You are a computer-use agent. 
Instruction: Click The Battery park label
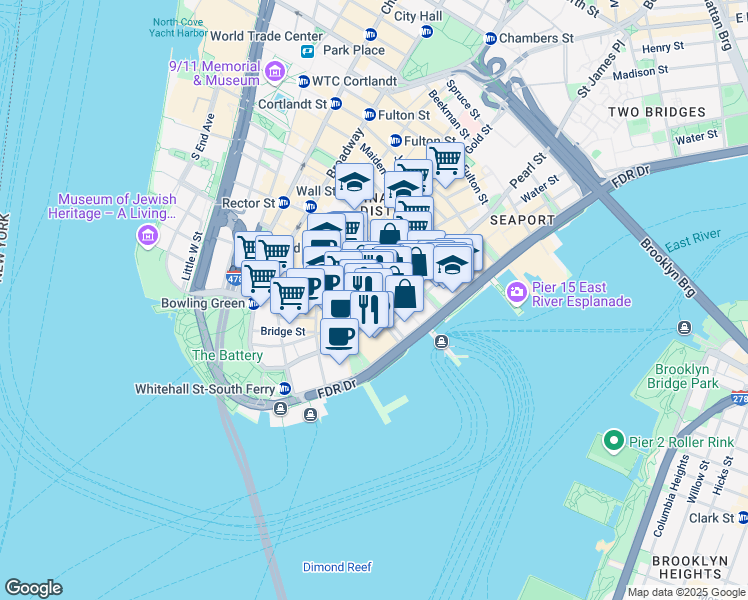tap(228, 355)
